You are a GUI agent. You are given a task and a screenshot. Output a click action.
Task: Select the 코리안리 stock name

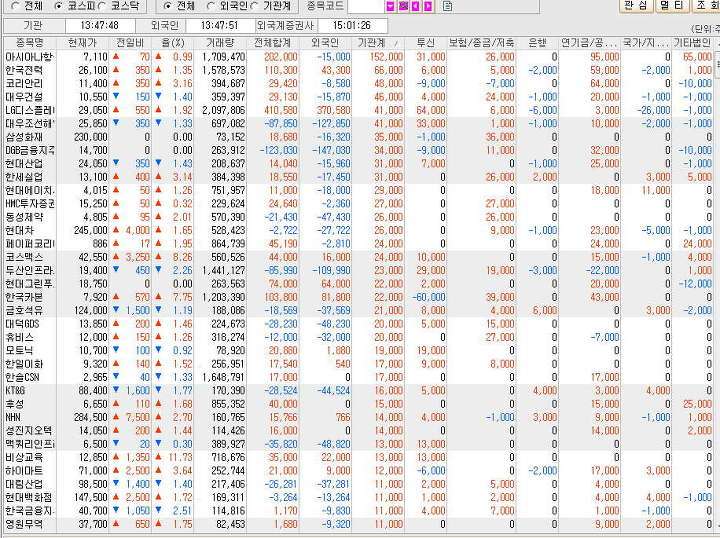pyautogui.click(x=24, y=84)
